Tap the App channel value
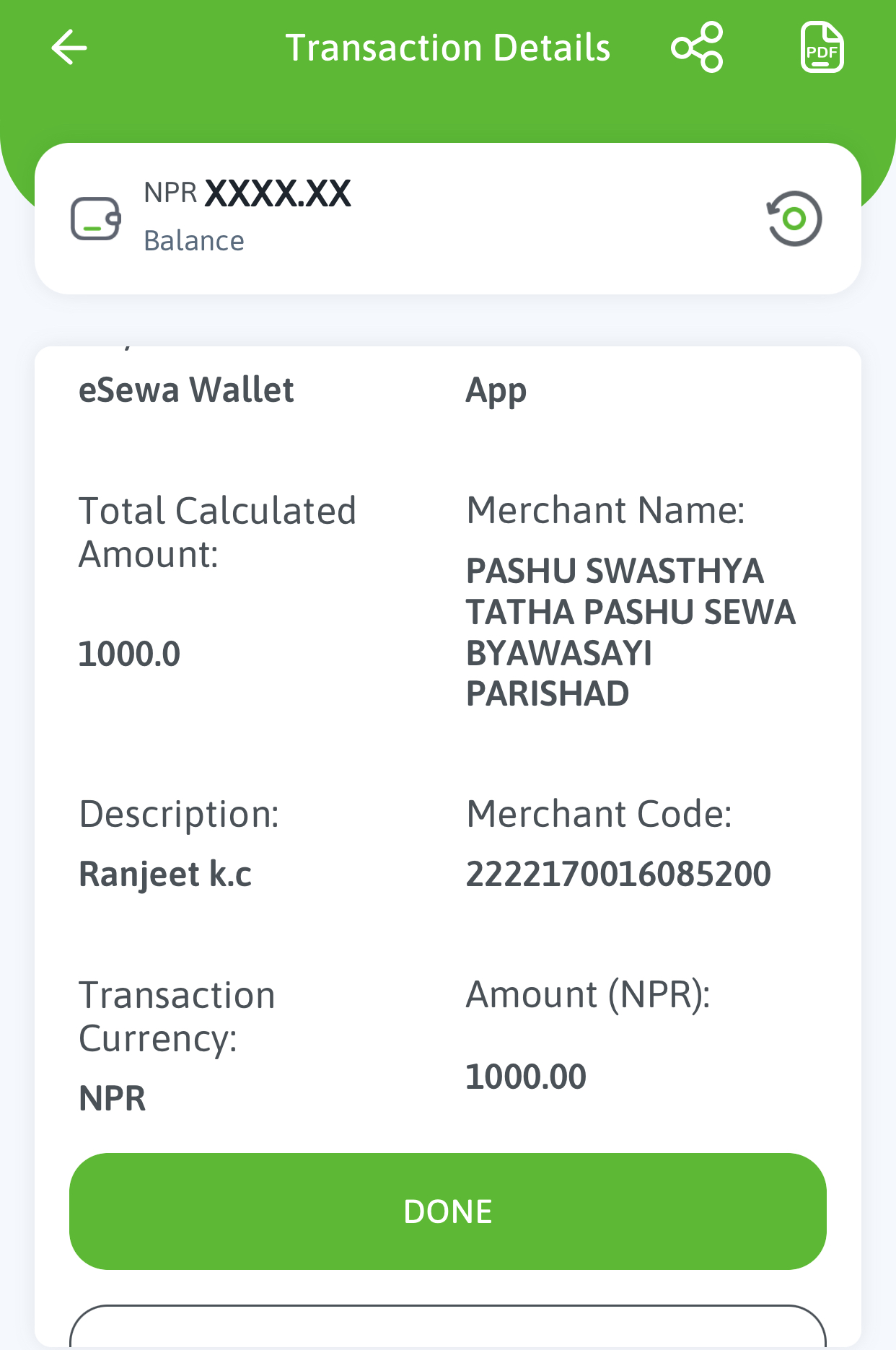The image size is (896, 1350). click(x=496, y=392)
